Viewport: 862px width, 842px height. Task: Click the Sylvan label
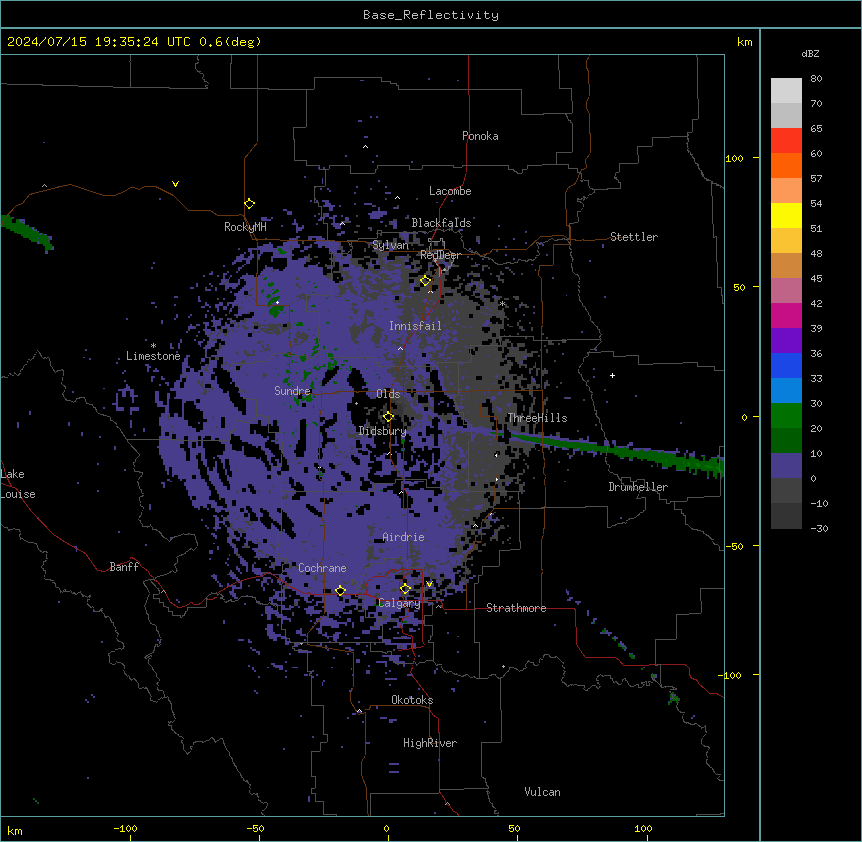pyautogui.click(x=391, y=245)
